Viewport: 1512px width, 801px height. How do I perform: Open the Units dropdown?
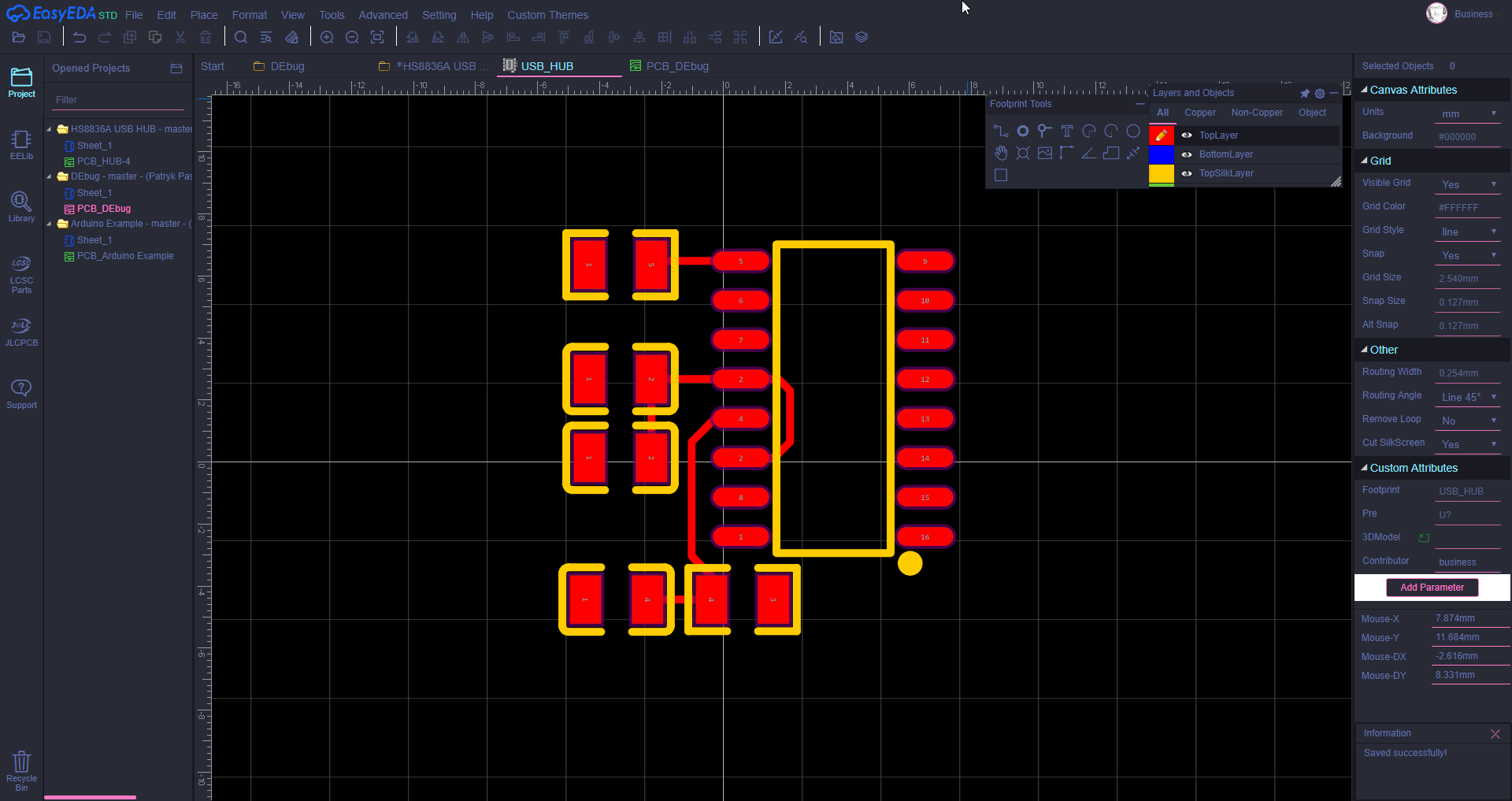[x=1469, y=113]
